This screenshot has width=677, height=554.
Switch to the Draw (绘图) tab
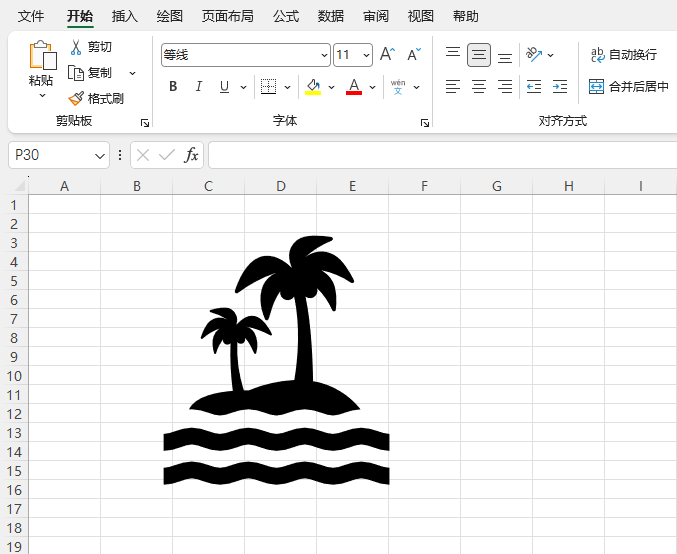tap(170, 16)
